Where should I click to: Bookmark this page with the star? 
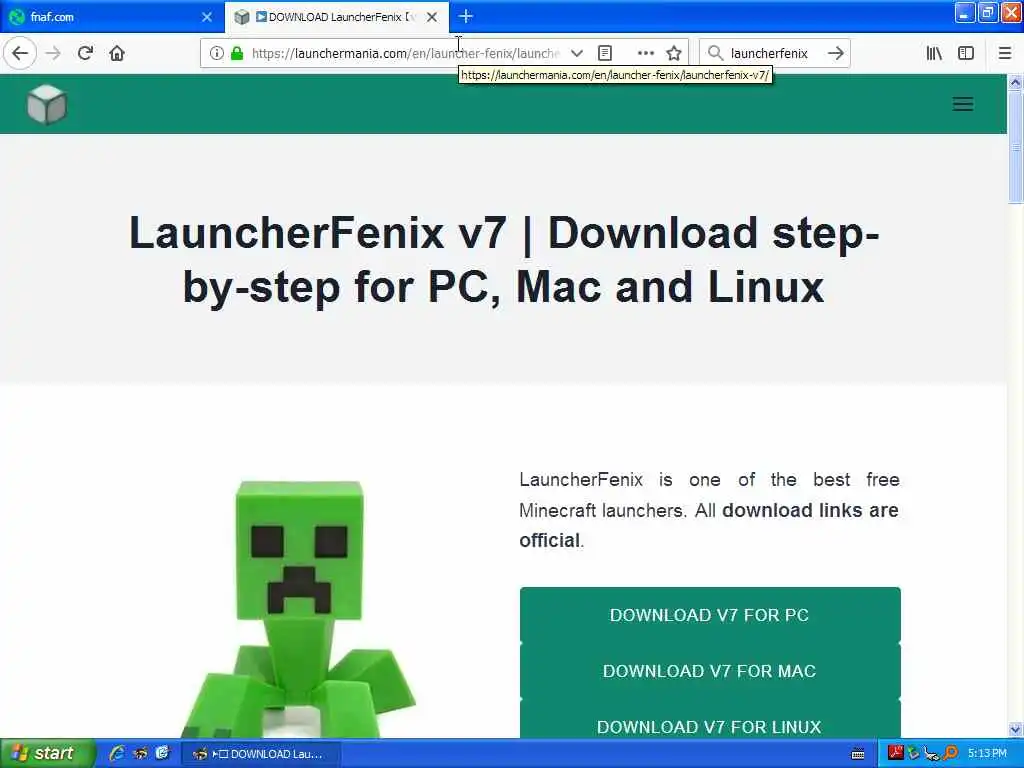coord(674,53)
